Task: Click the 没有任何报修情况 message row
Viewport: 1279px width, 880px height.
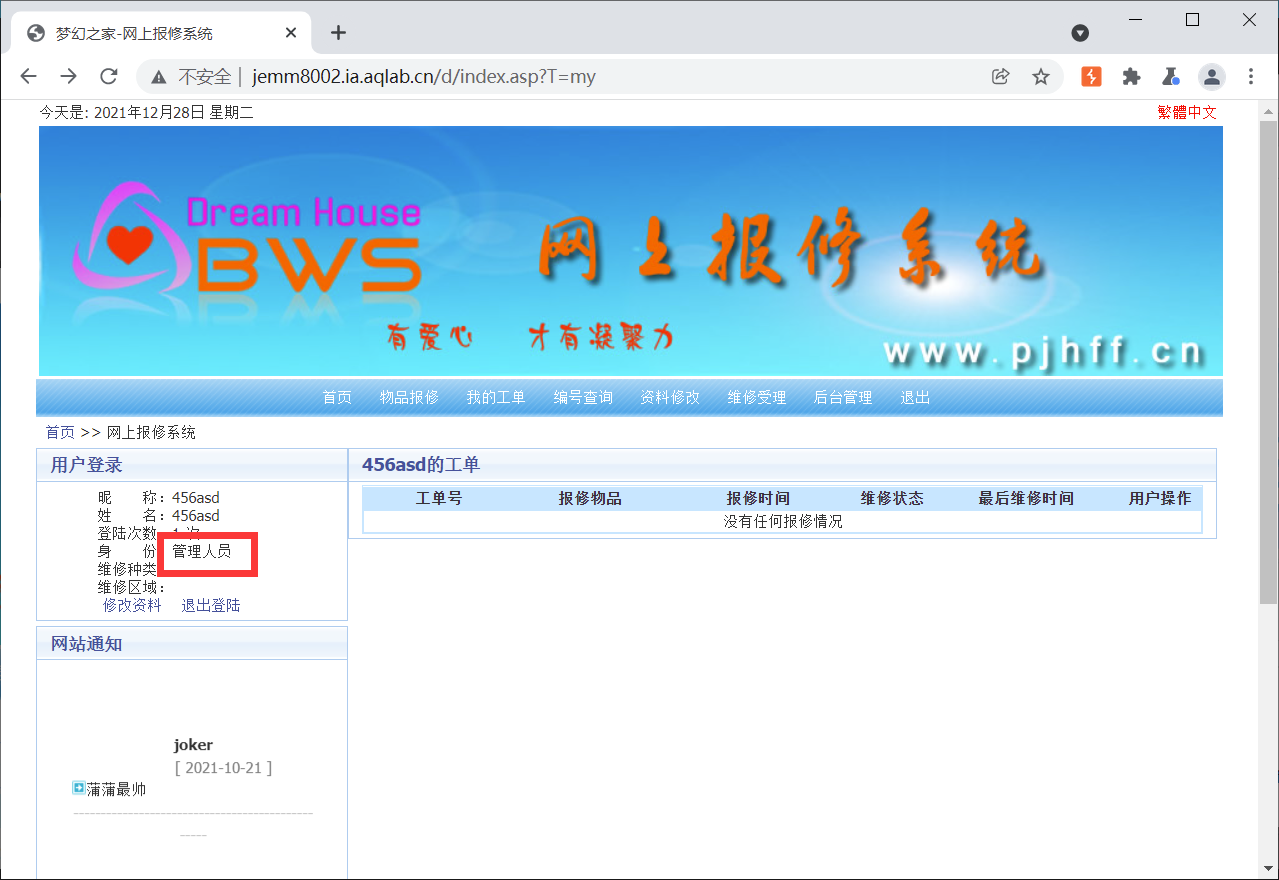Action: click(782, 521)
